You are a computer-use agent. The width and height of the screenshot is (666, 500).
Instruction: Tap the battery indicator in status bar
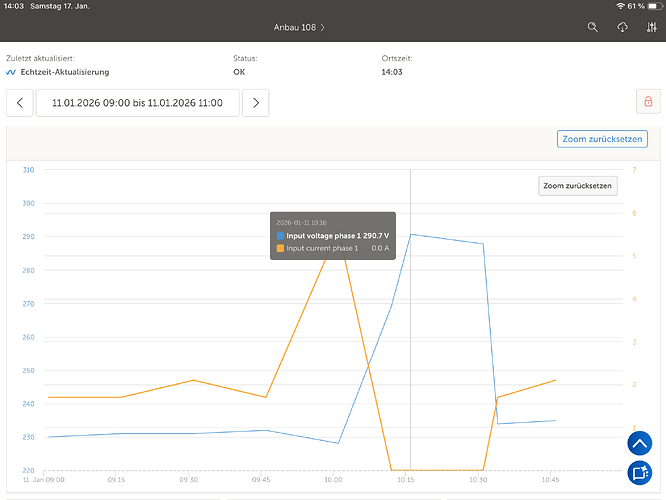point(652,6)
